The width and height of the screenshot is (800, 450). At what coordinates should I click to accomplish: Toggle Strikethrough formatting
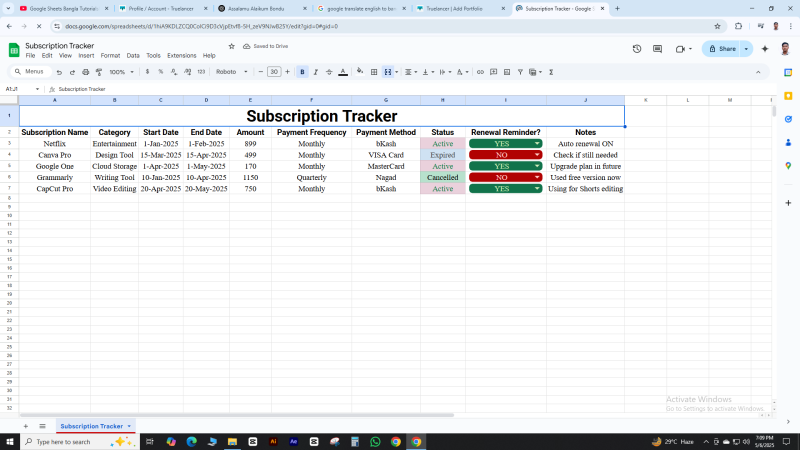[x=329, y=72]
